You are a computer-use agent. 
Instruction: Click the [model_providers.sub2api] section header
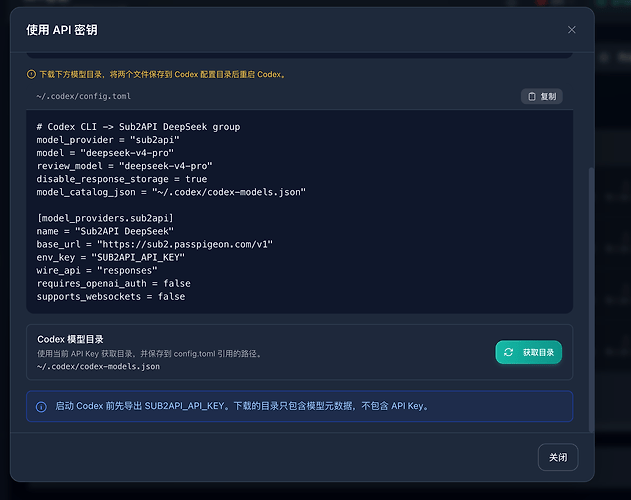point(105,218)
